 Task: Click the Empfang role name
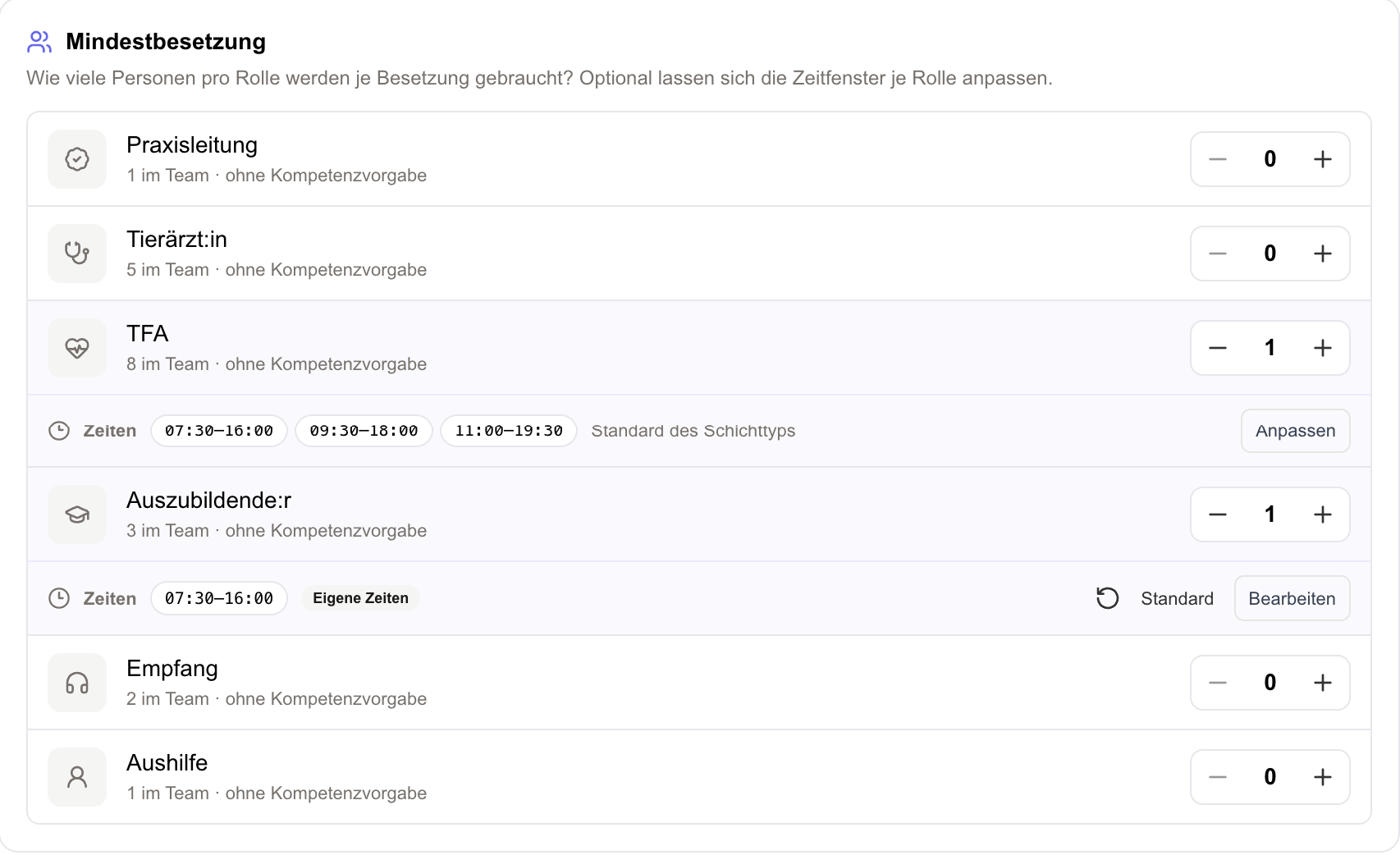[x=172, y=669]
